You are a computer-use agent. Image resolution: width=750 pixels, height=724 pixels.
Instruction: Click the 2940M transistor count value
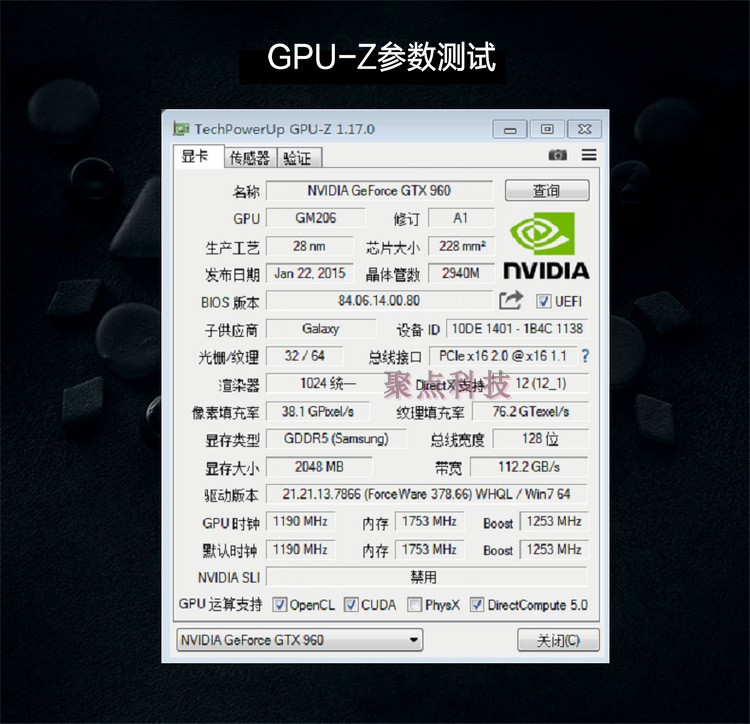point(461,274)
